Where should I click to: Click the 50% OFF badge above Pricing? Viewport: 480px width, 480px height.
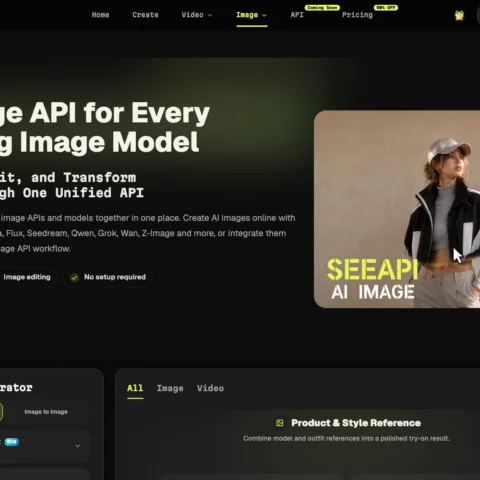click(386, 7)
